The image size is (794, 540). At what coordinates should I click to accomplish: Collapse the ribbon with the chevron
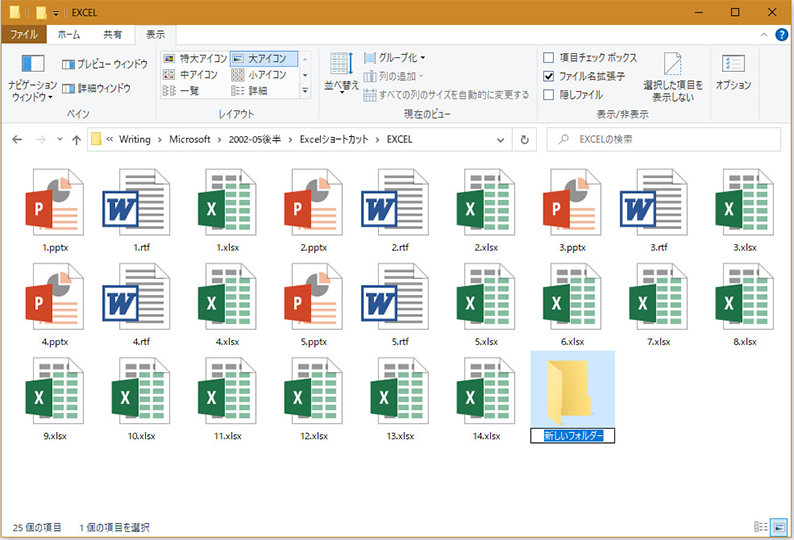tap(764, 34)
